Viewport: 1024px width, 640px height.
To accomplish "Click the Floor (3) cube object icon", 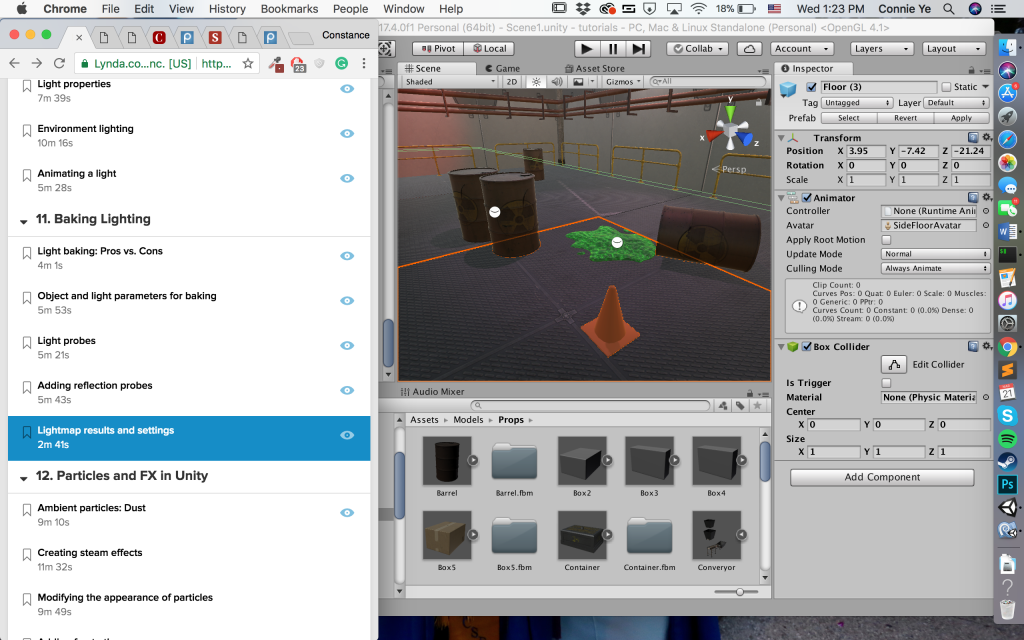I will pos(788,89).
